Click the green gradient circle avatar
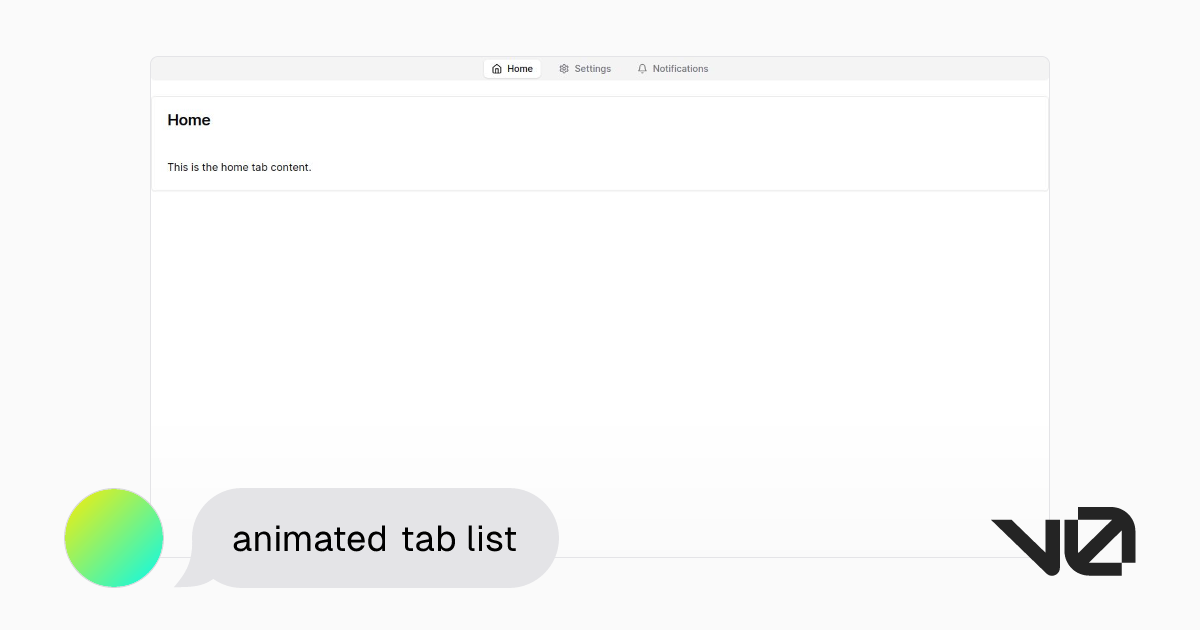 [113, 538]
